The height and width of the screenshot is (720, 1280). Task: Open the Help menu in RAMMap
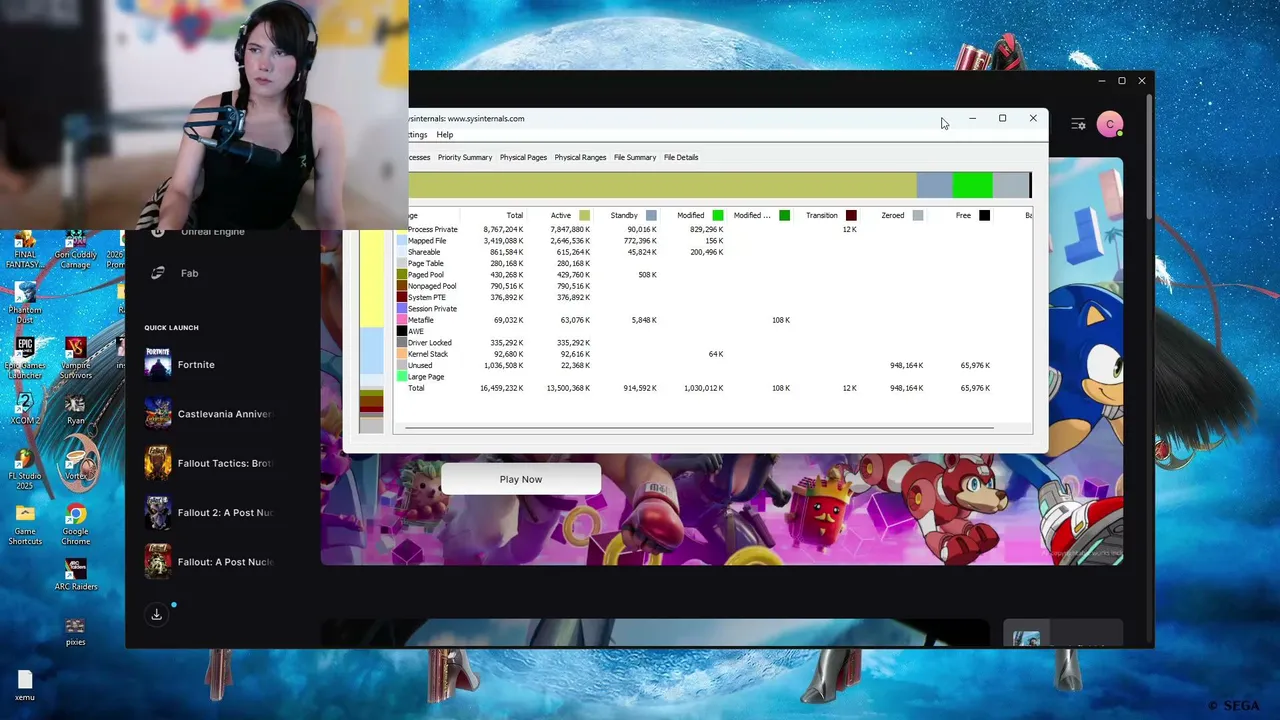[445, 135]
